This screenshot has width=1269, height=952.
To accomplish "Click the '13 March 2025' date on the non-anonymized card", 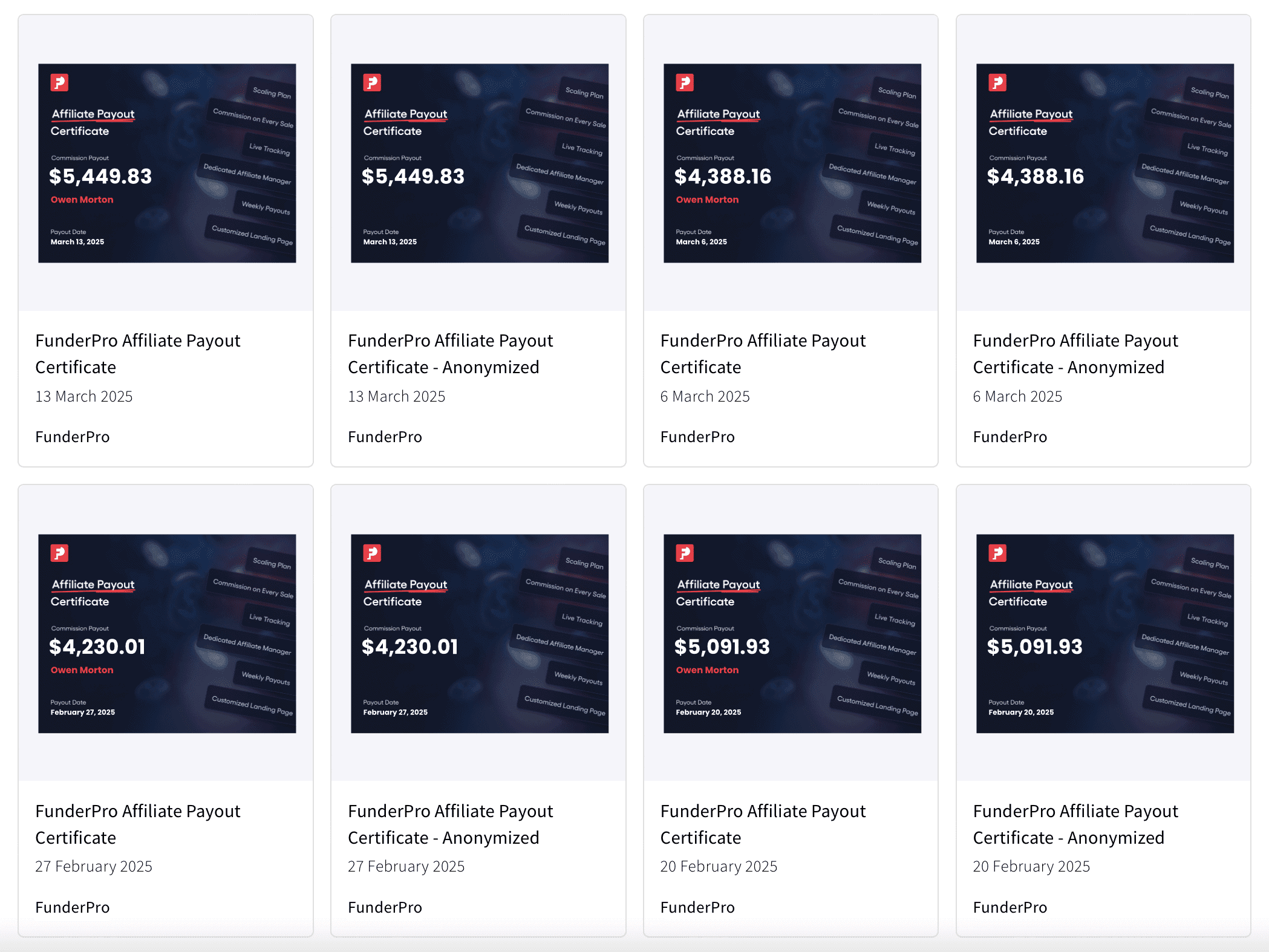I will pos(84,396).
